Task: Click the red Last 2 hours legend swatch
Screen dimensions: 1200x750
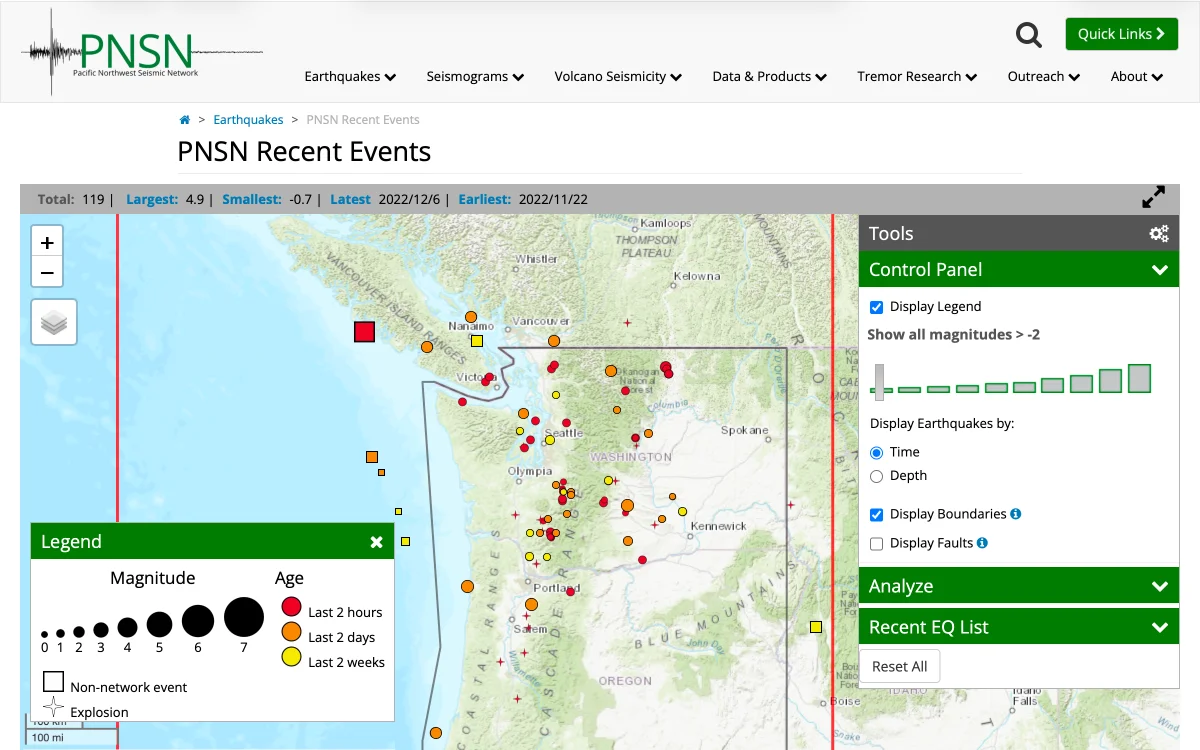Action: (x=292, y=606)
